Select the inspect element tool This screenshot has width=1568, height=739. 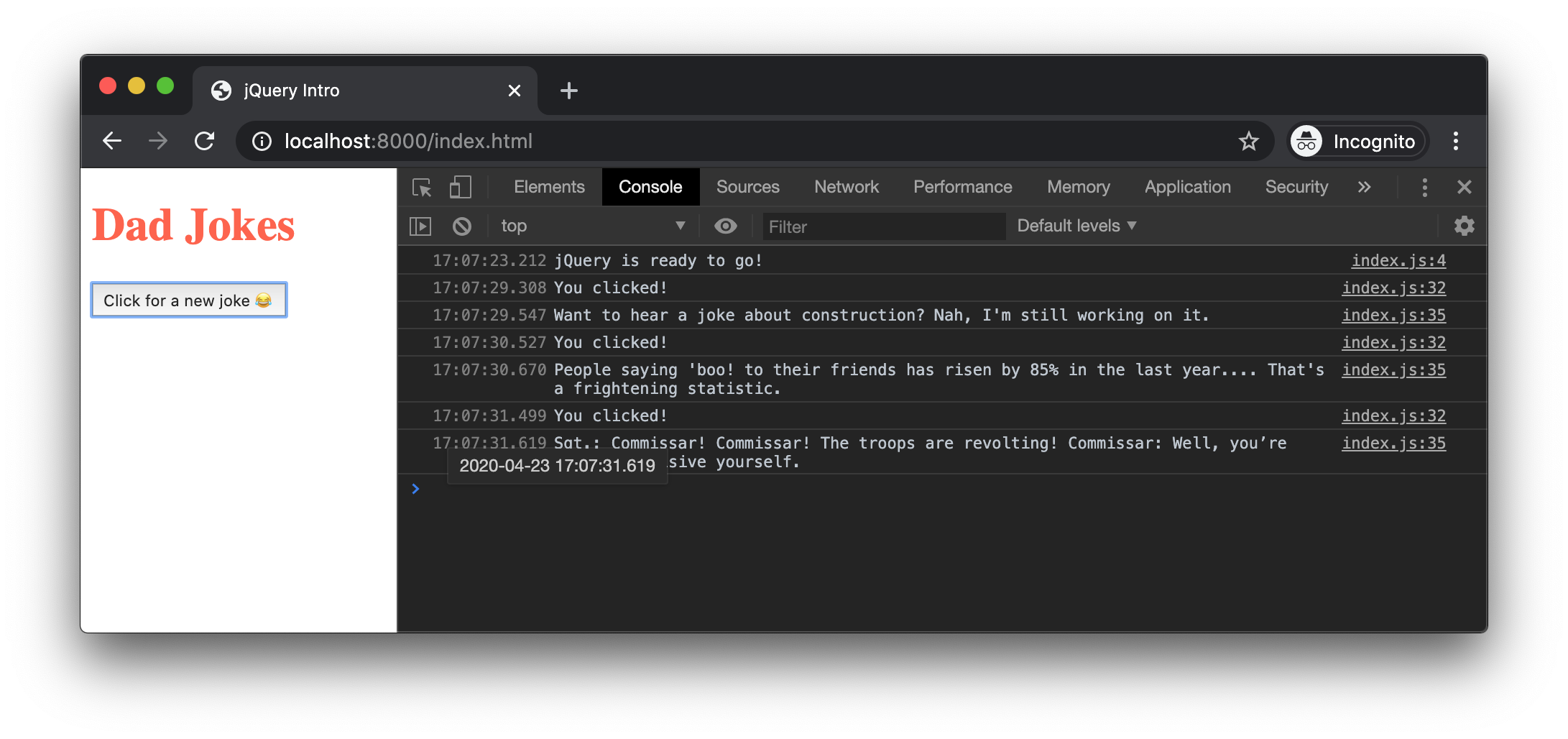pyautogui.click(x=421, y=187)
